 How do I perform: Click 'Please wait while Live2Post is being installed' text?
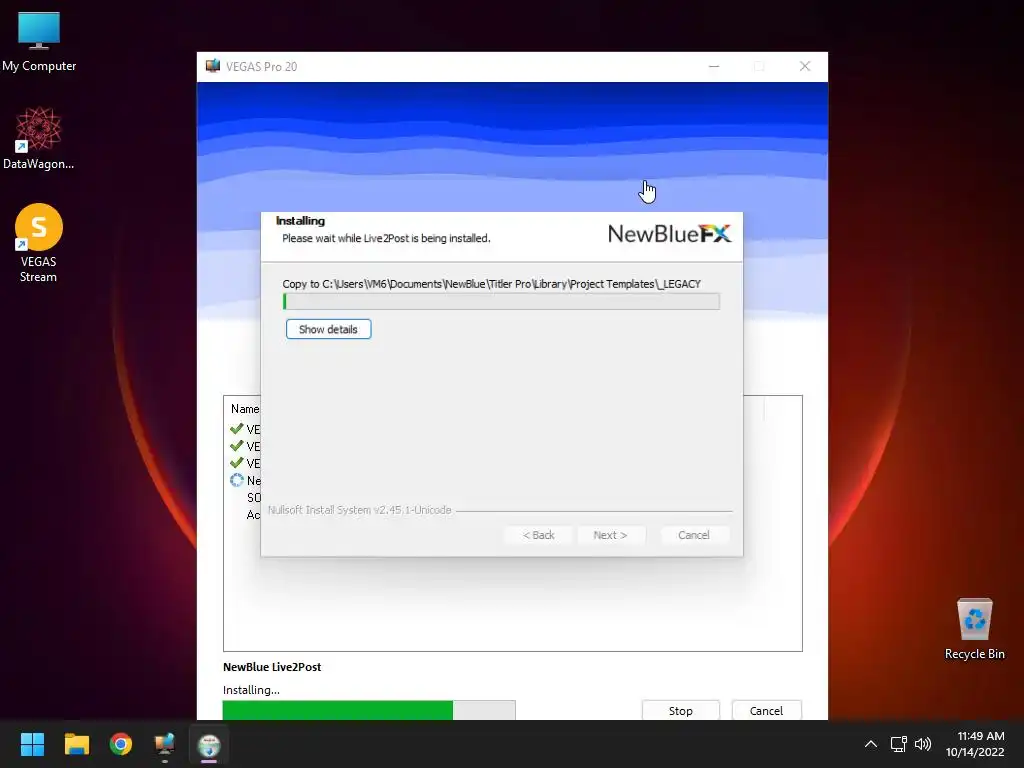pos(386,238)
